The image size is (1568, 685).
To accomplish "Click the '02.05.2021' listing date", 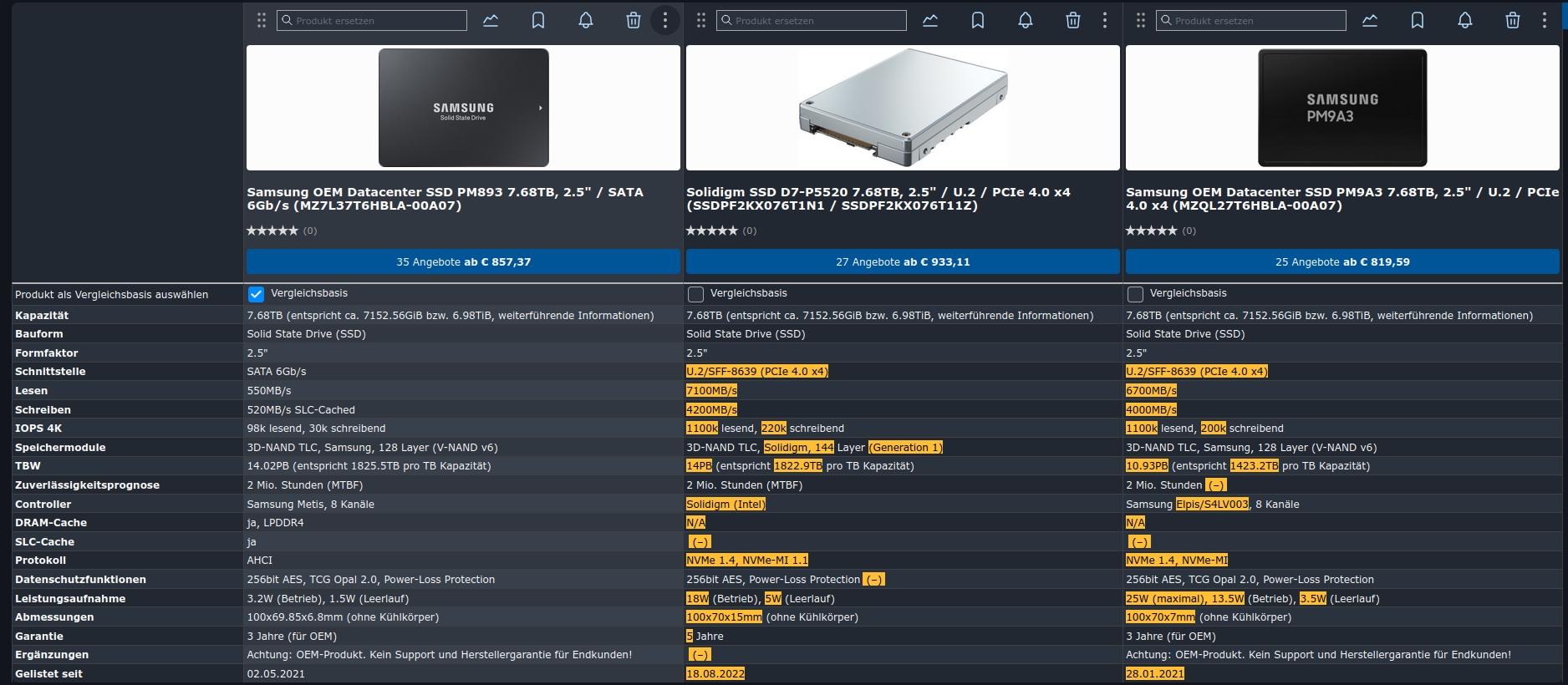I will point(276,674).
